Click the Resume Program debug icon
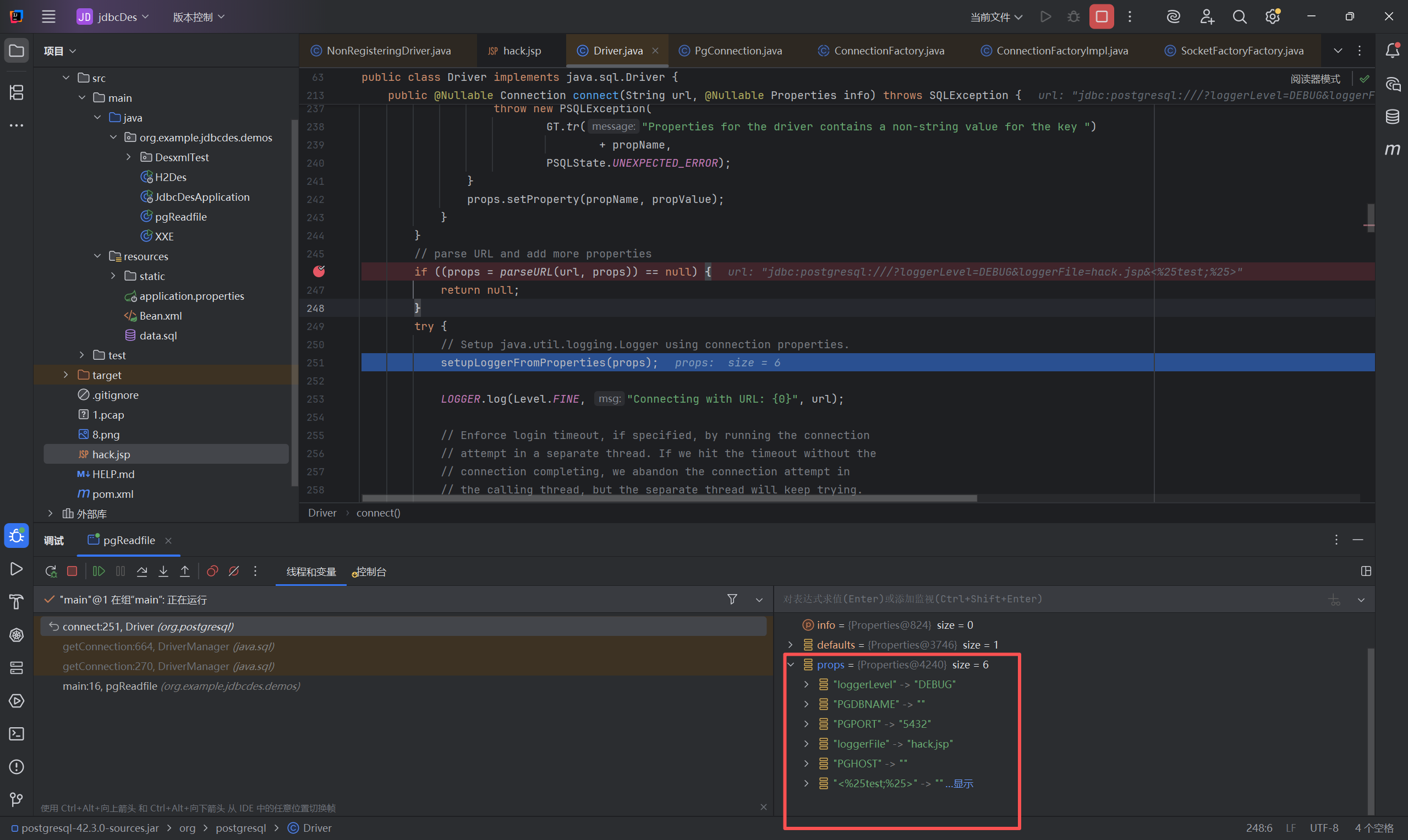This screenshot has height=840, width=1408. point(98,571)
